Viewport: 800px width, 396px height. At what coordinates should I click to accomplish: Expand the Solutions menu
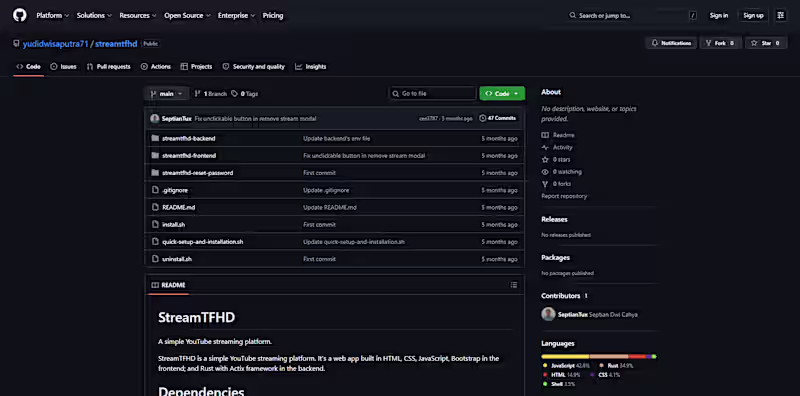(x=94, y=15)
